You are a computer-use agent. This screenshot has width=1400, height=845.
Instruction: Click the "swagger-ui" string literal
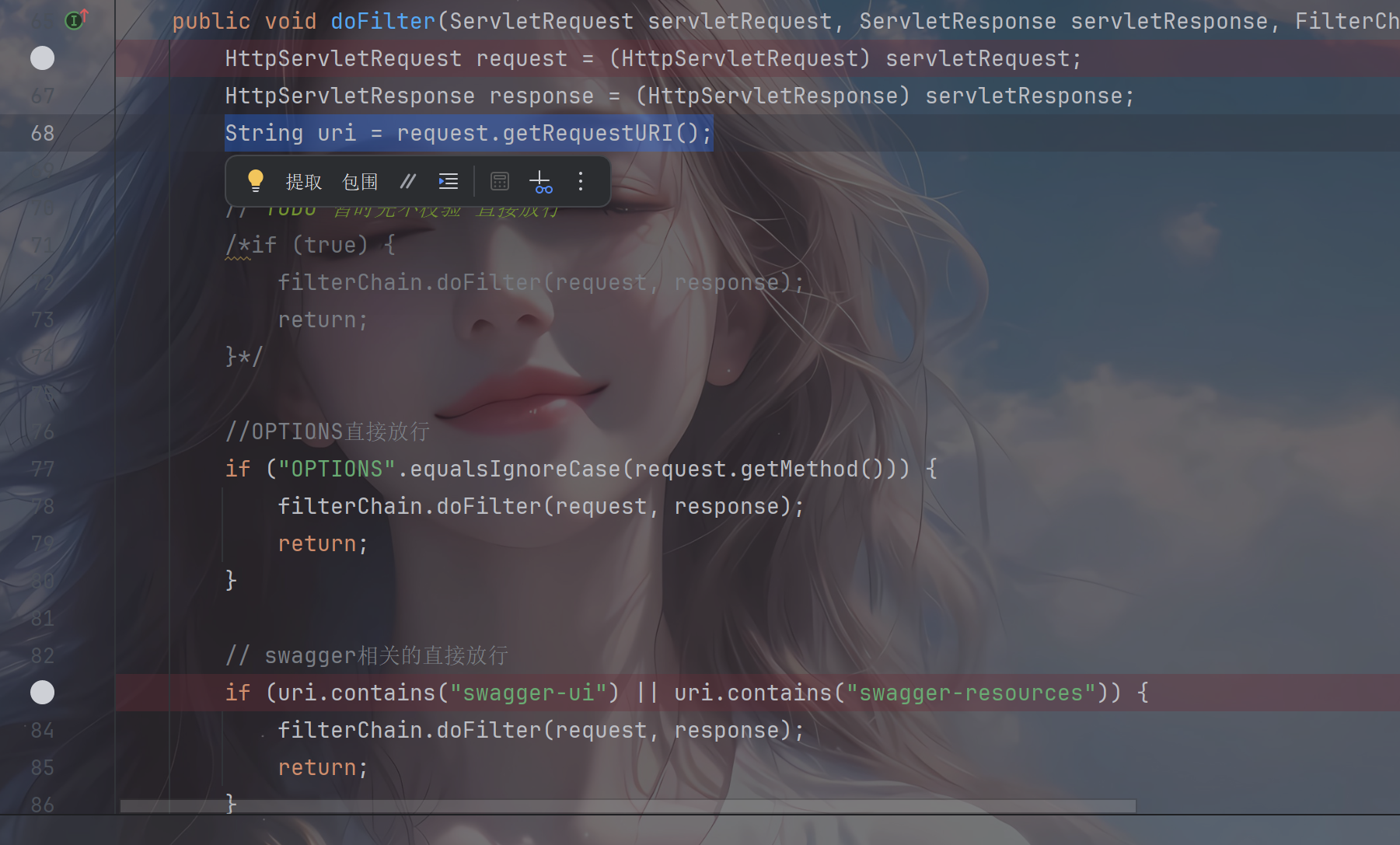529,693
